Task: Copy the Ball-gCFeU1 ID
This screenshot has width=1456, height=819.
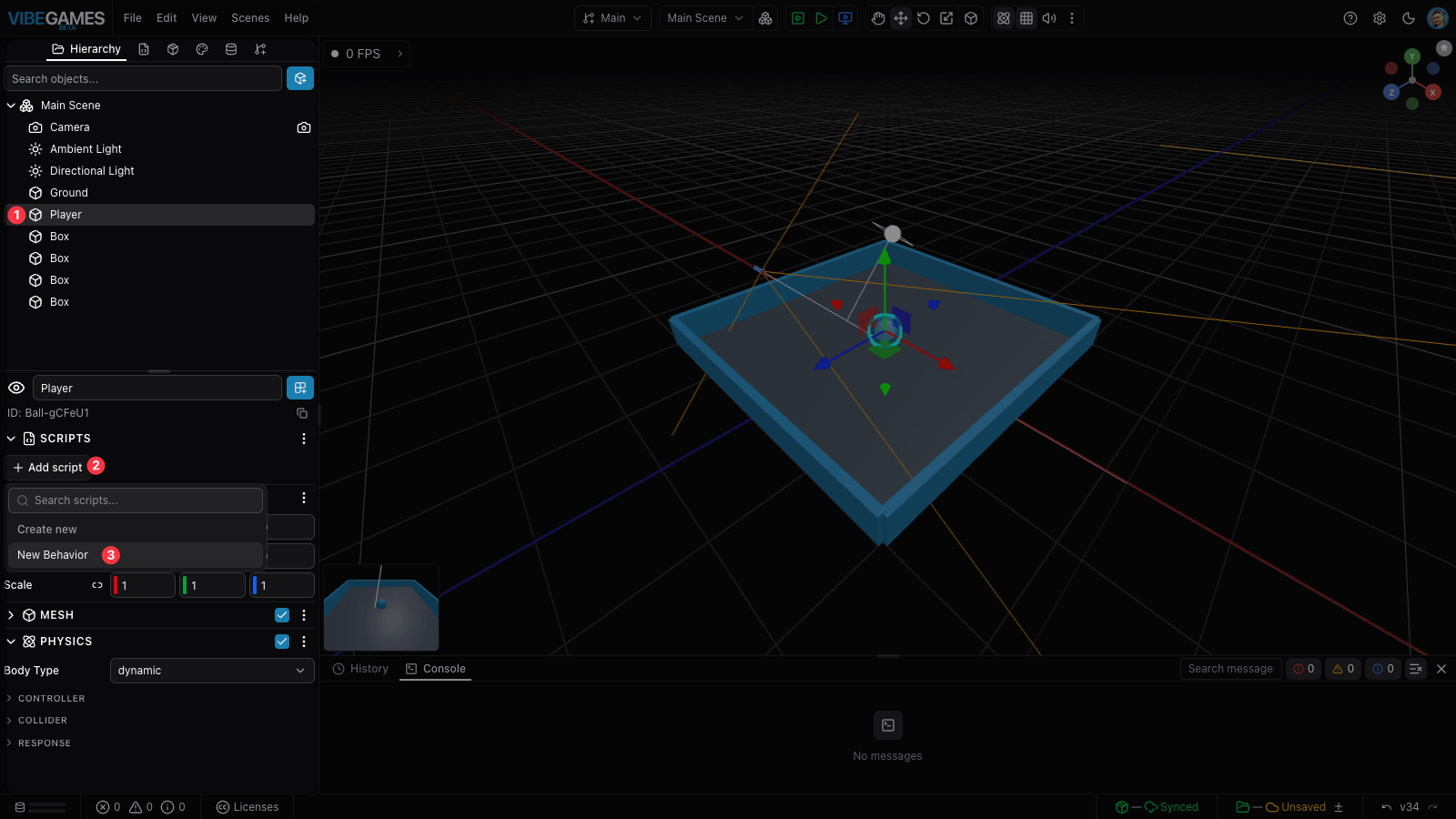Action: tap(302, 413)
